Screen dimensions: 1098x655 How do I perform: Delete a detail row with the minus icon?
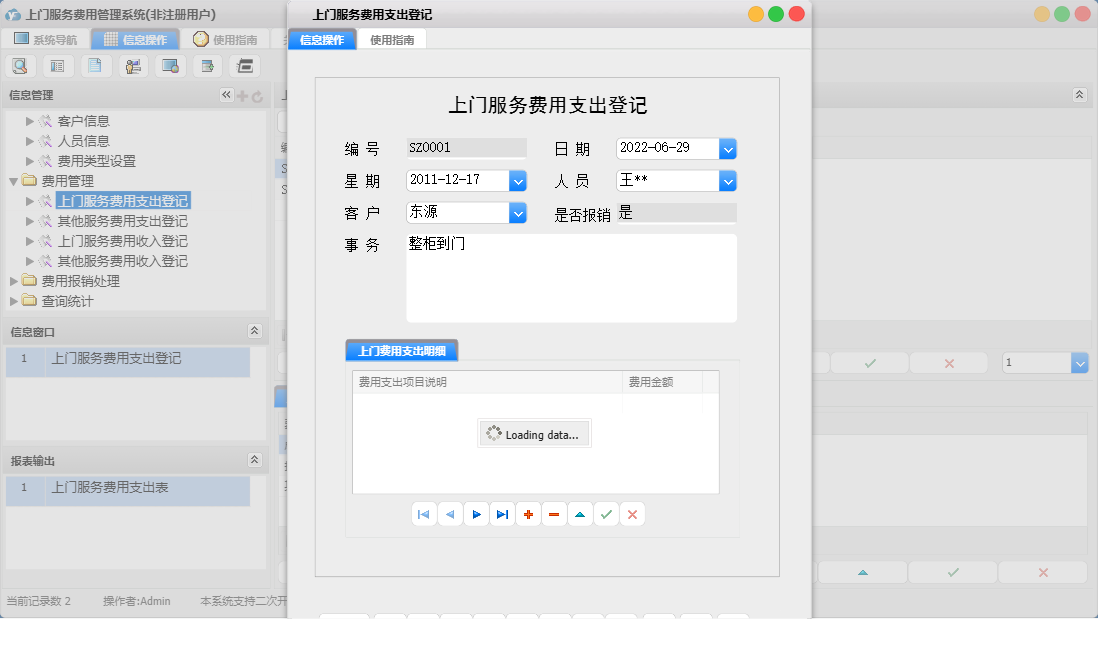point(554,513)
